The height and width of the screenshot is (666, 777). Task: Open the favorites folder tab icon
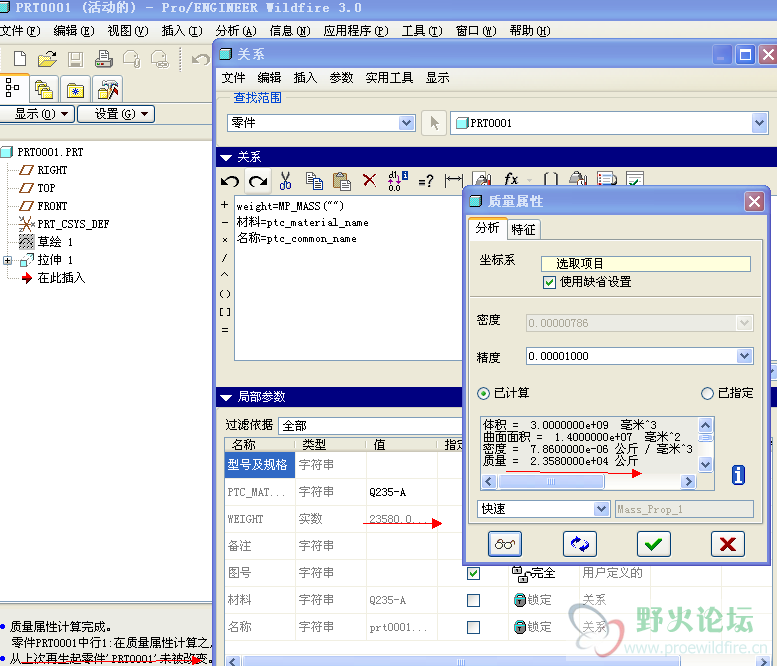point(75,90)
